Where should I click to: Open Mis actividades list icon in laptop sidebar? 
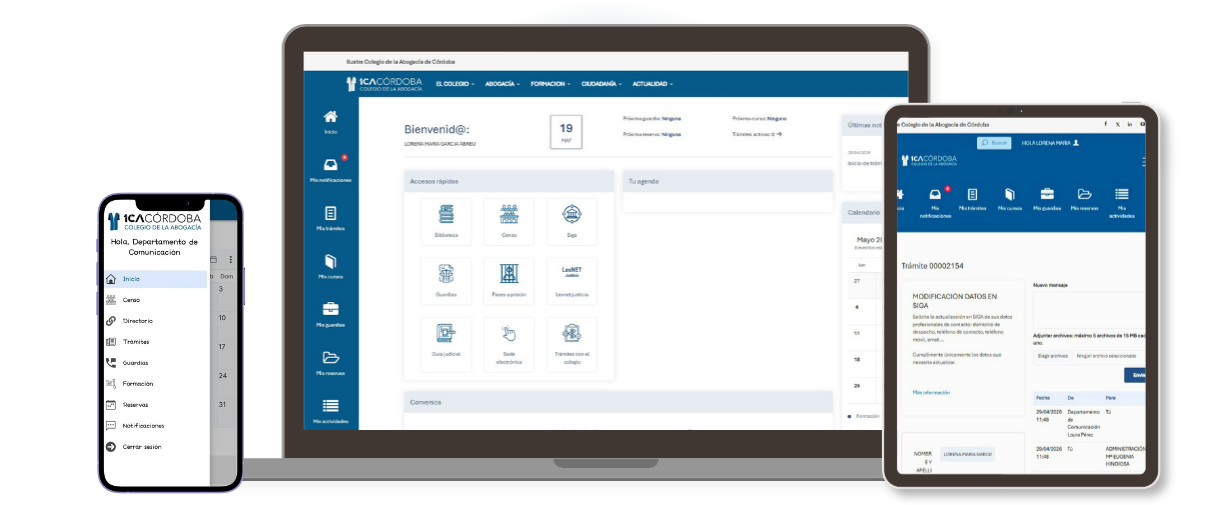[x=331, y=405]
